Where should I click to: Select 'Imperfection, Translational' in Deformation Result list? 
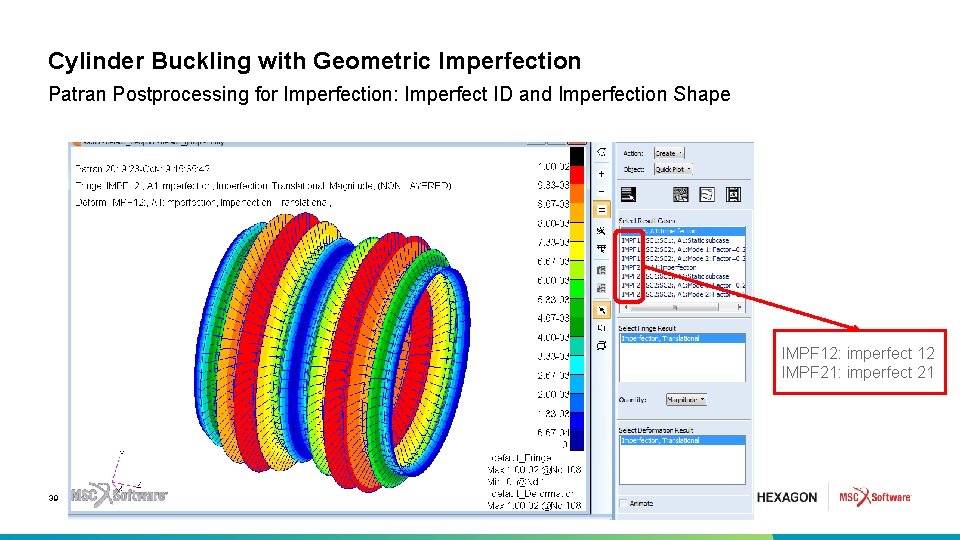(x=683, y=441)
